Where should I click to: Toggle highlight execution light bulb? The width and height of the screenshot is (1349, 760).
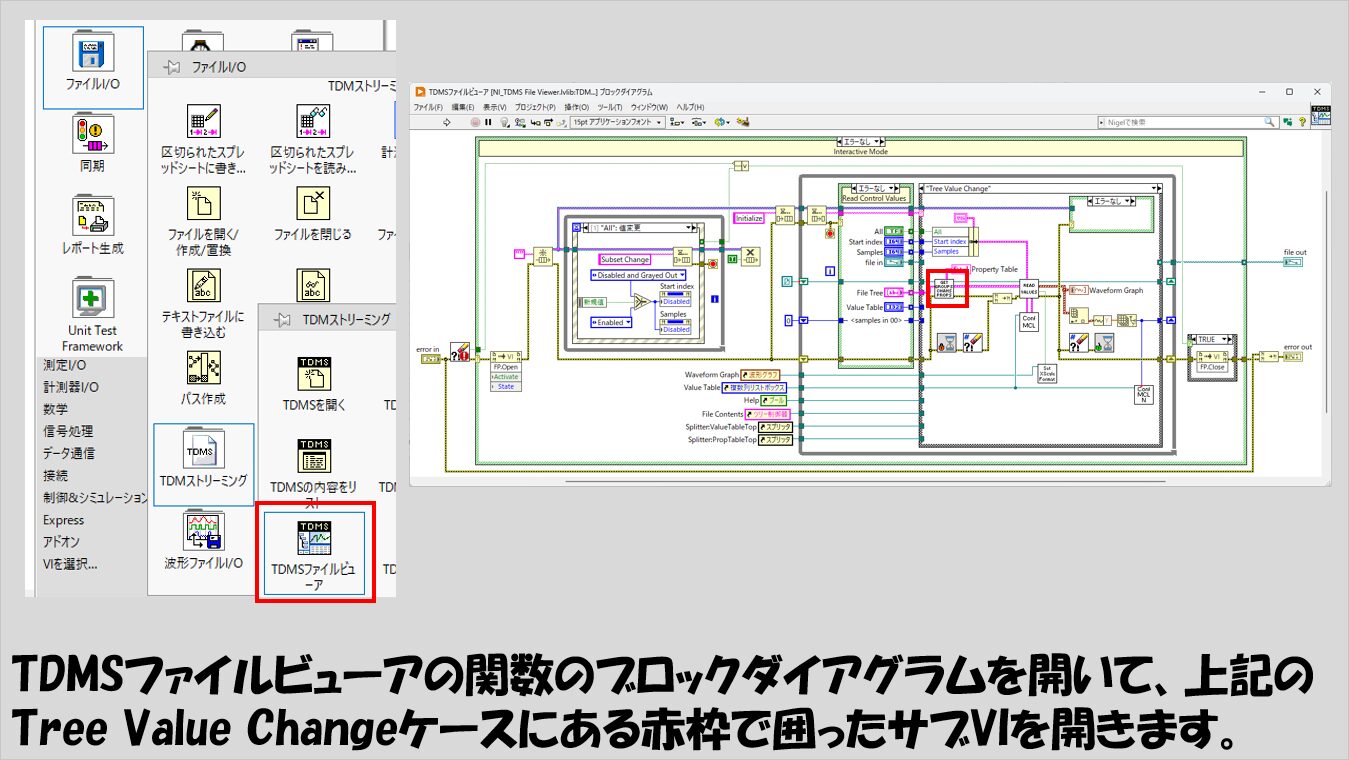pyautogui.click(x=506, y=122)
